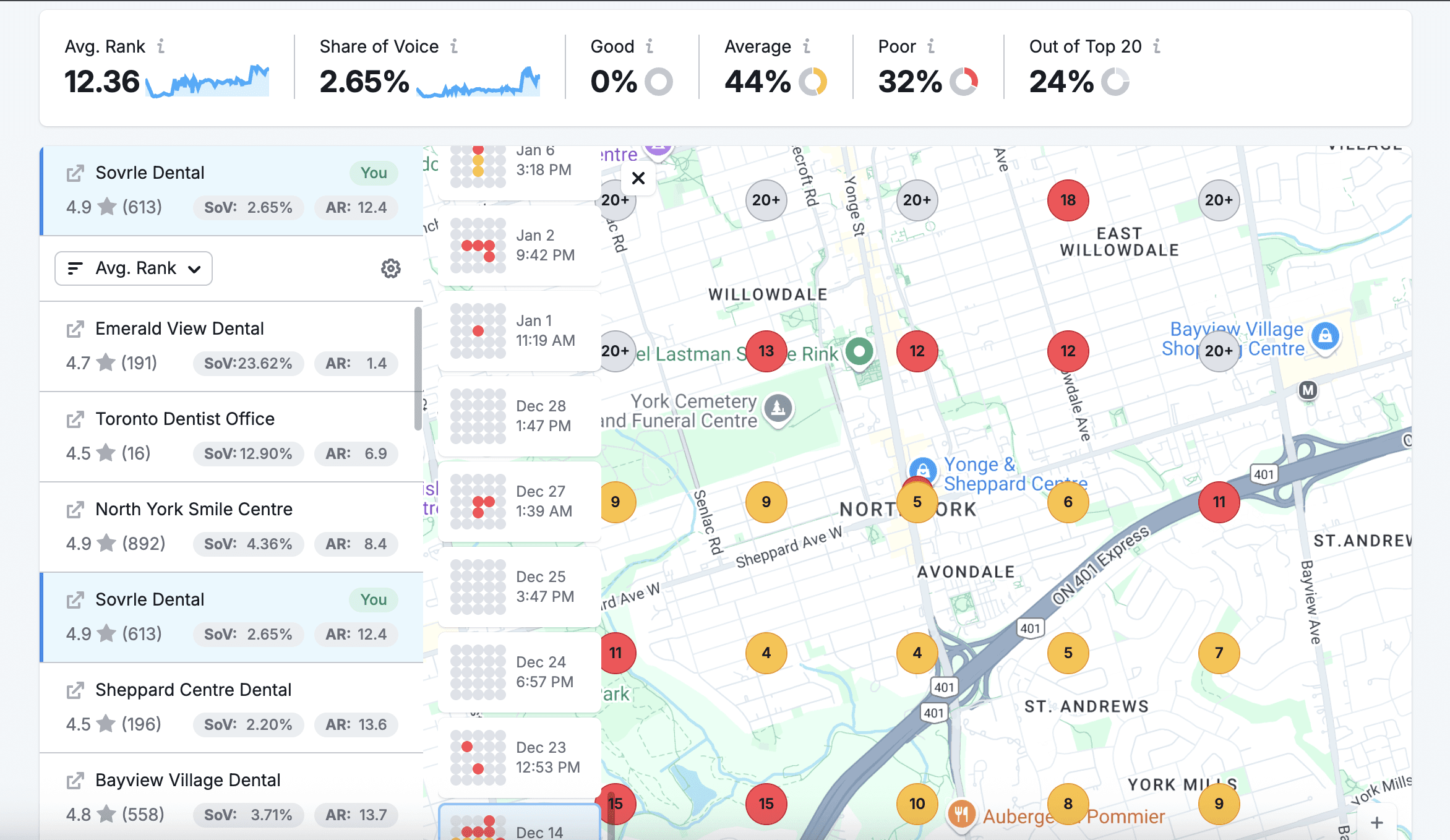Open Sovrle Dental via external link icon
Screen dimensions: 1450x840
tap(75, 173)
